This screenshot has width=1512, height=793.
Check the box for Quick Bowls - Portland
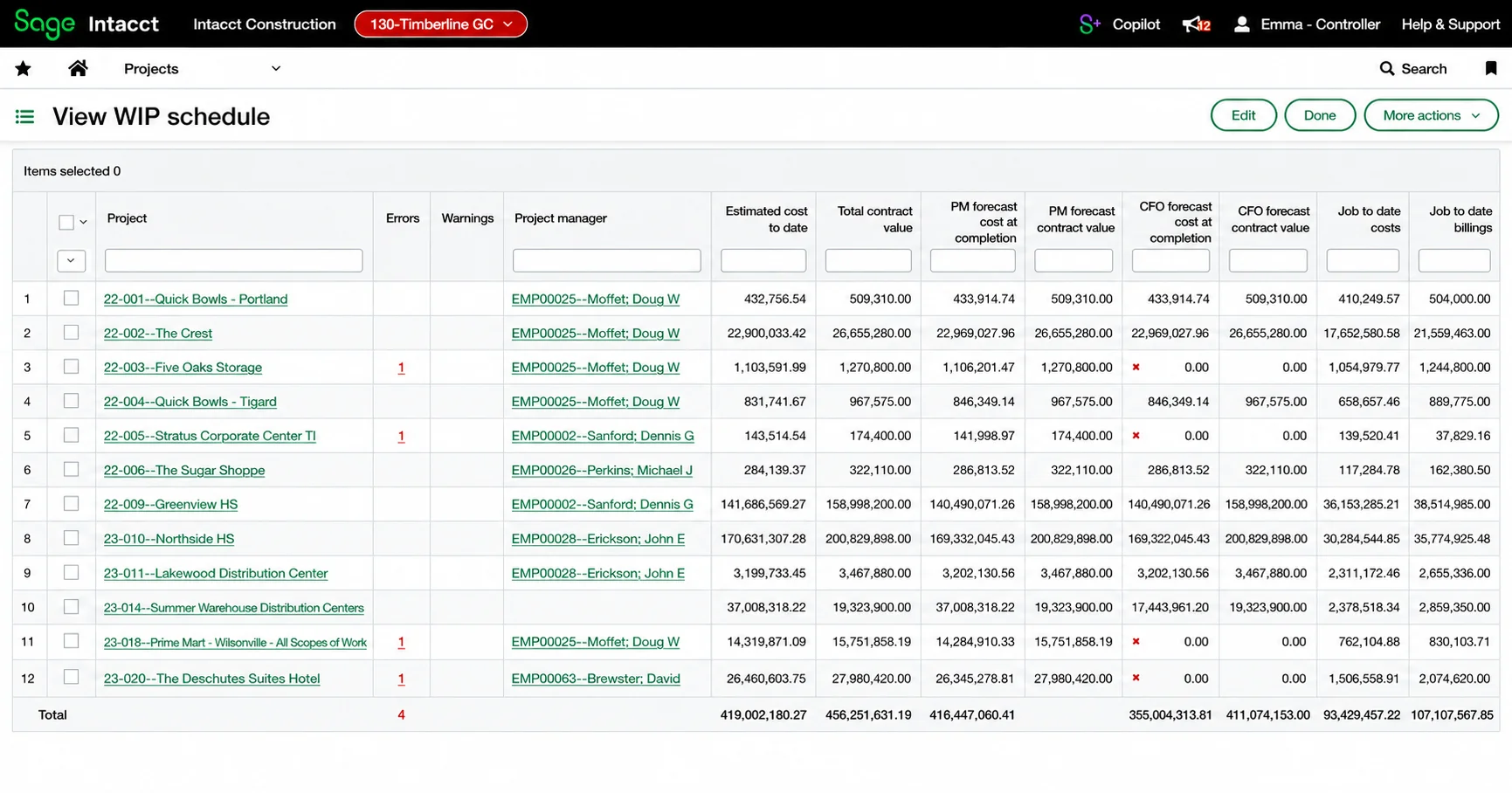(71, 298)
